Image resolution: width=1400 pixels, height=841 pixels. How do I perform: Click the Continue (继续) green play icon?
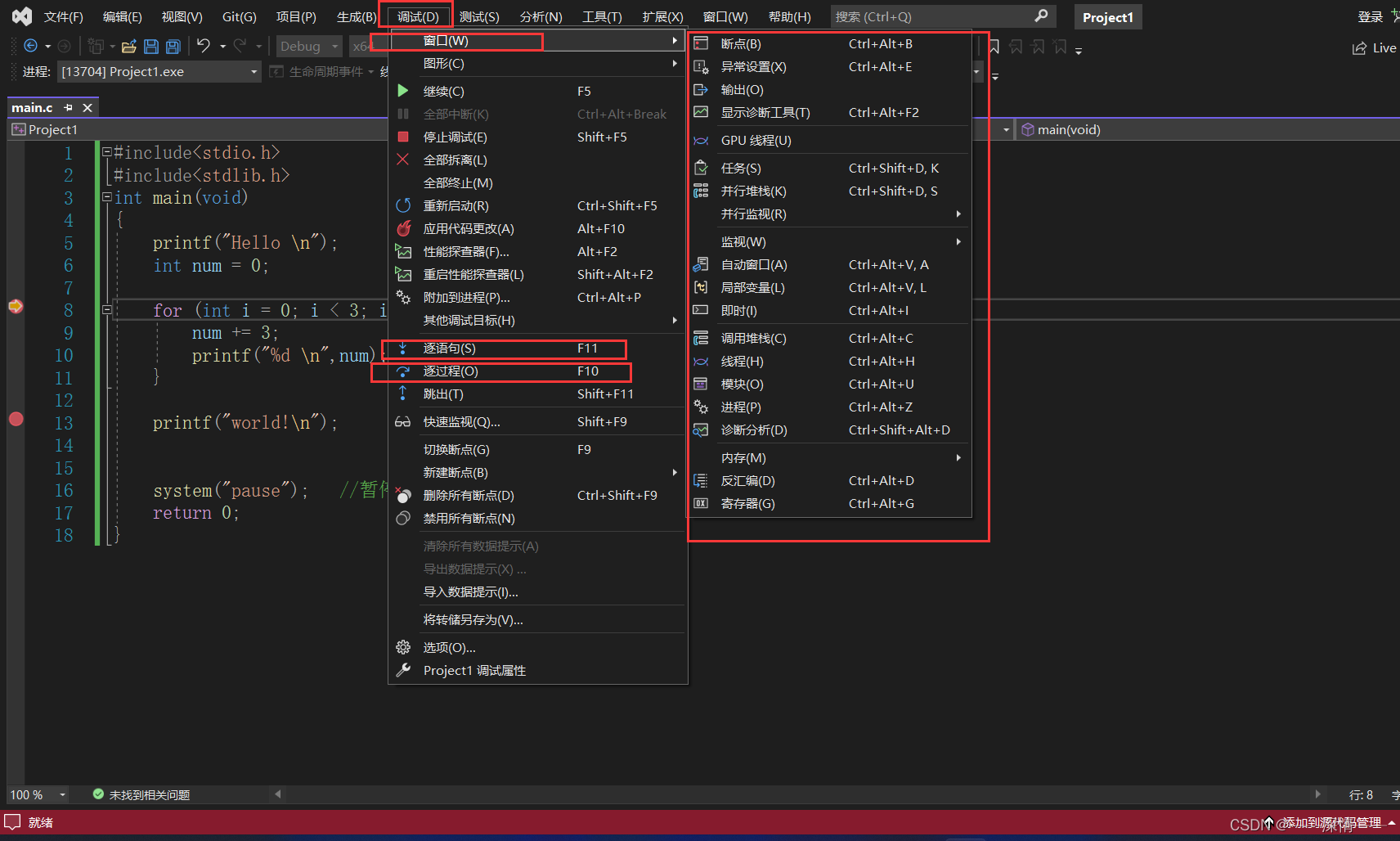click(402, 91)
